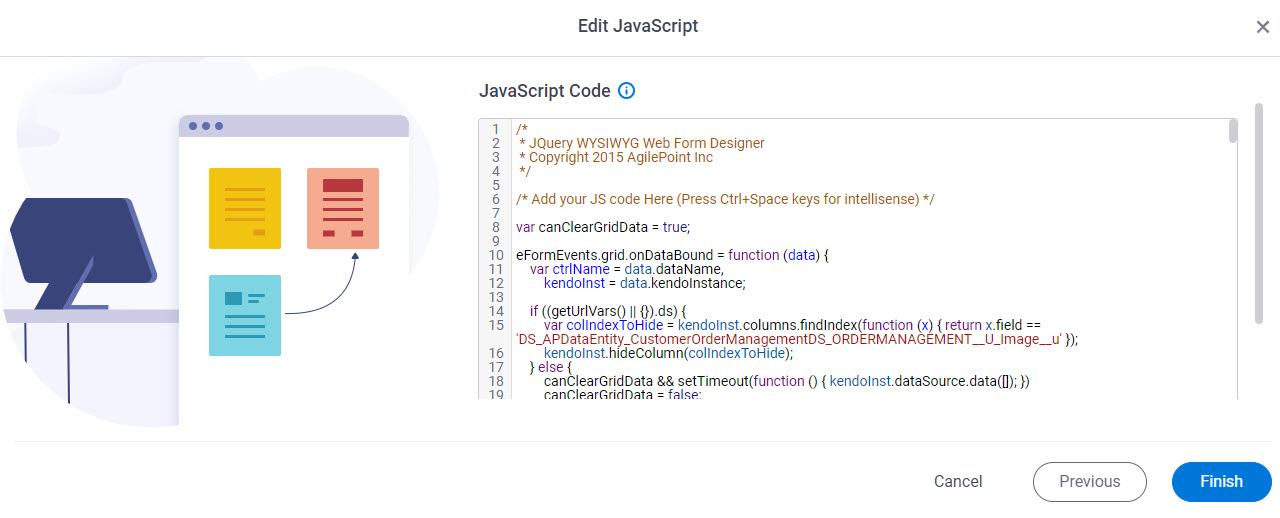This screenshot has width=1280, height=518.
Task: Click the DS_APDataEntity string literal line
Action: pos(797,339)
